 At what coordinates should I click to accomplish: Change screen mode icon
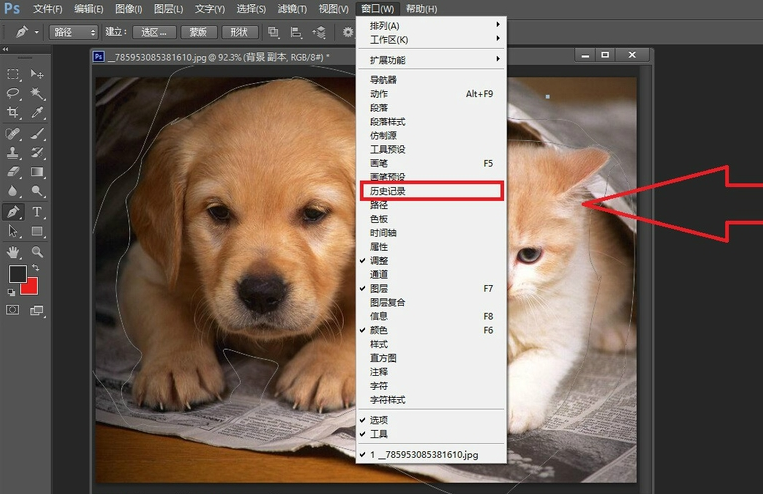click(x=37, y=310)
